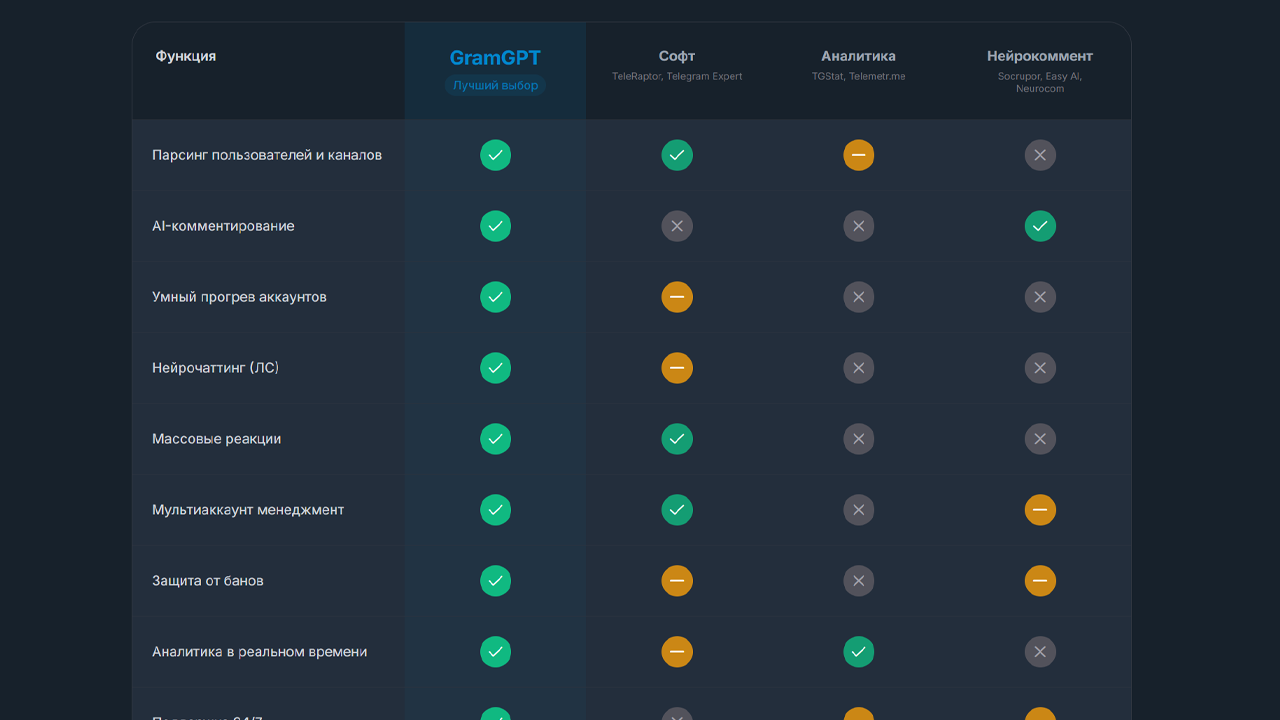Click the Функция column heading

pyautogui.click(x=186, y=56)
